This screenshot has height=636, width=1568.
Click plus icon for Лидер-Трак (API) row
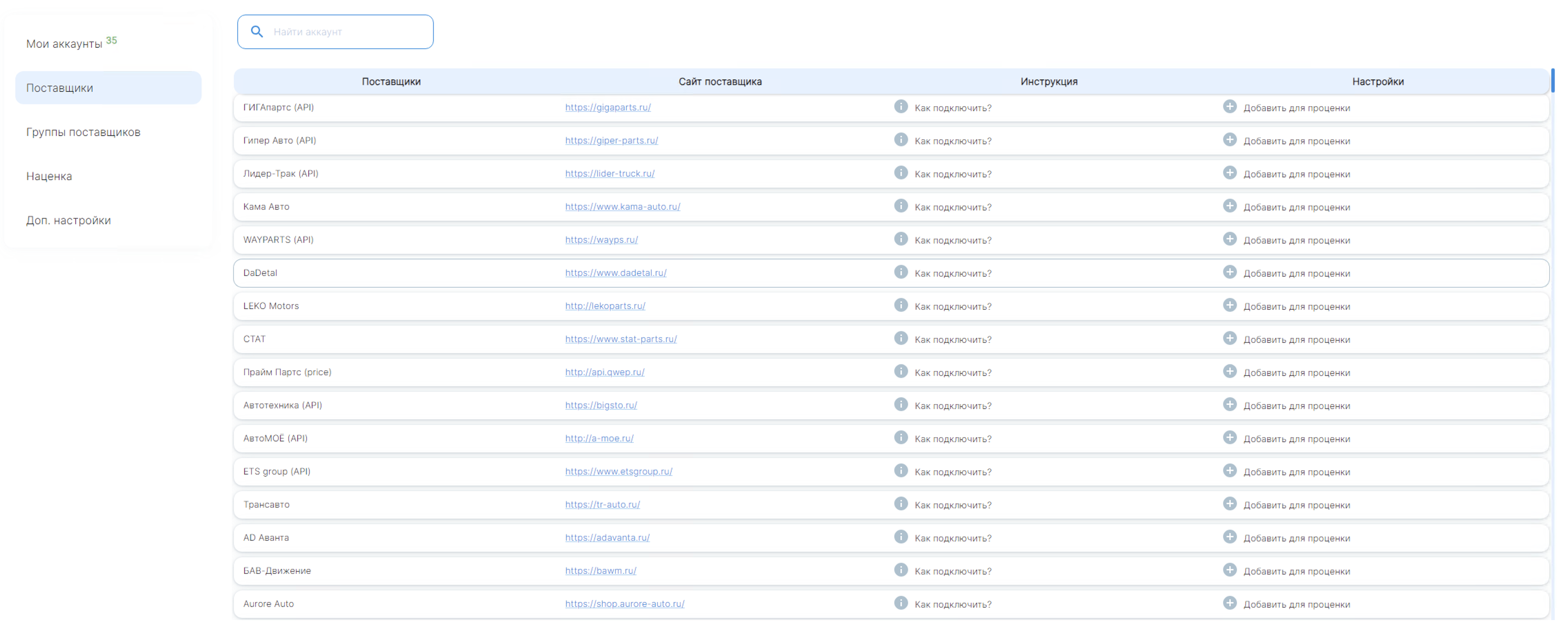(1229, 173)
